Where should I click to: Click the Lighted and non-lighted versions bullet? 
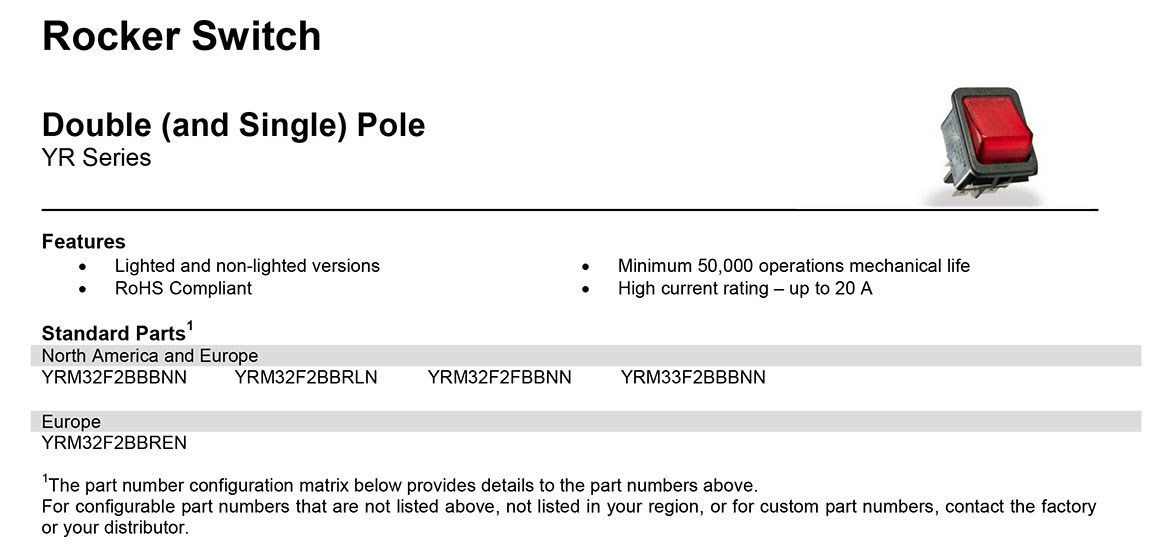[247, 266]
